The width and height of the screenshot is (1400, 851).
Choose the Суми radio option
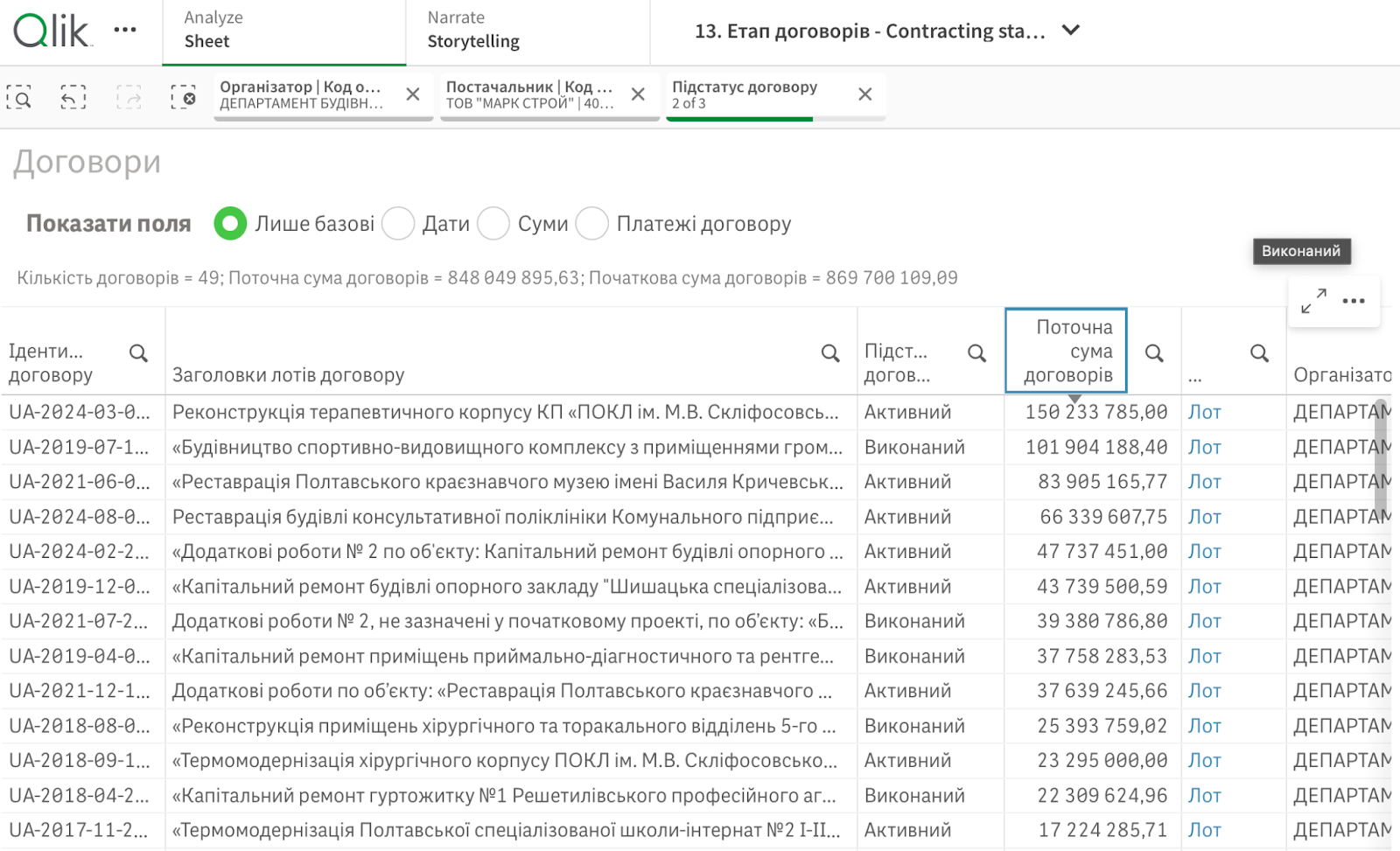493,224
